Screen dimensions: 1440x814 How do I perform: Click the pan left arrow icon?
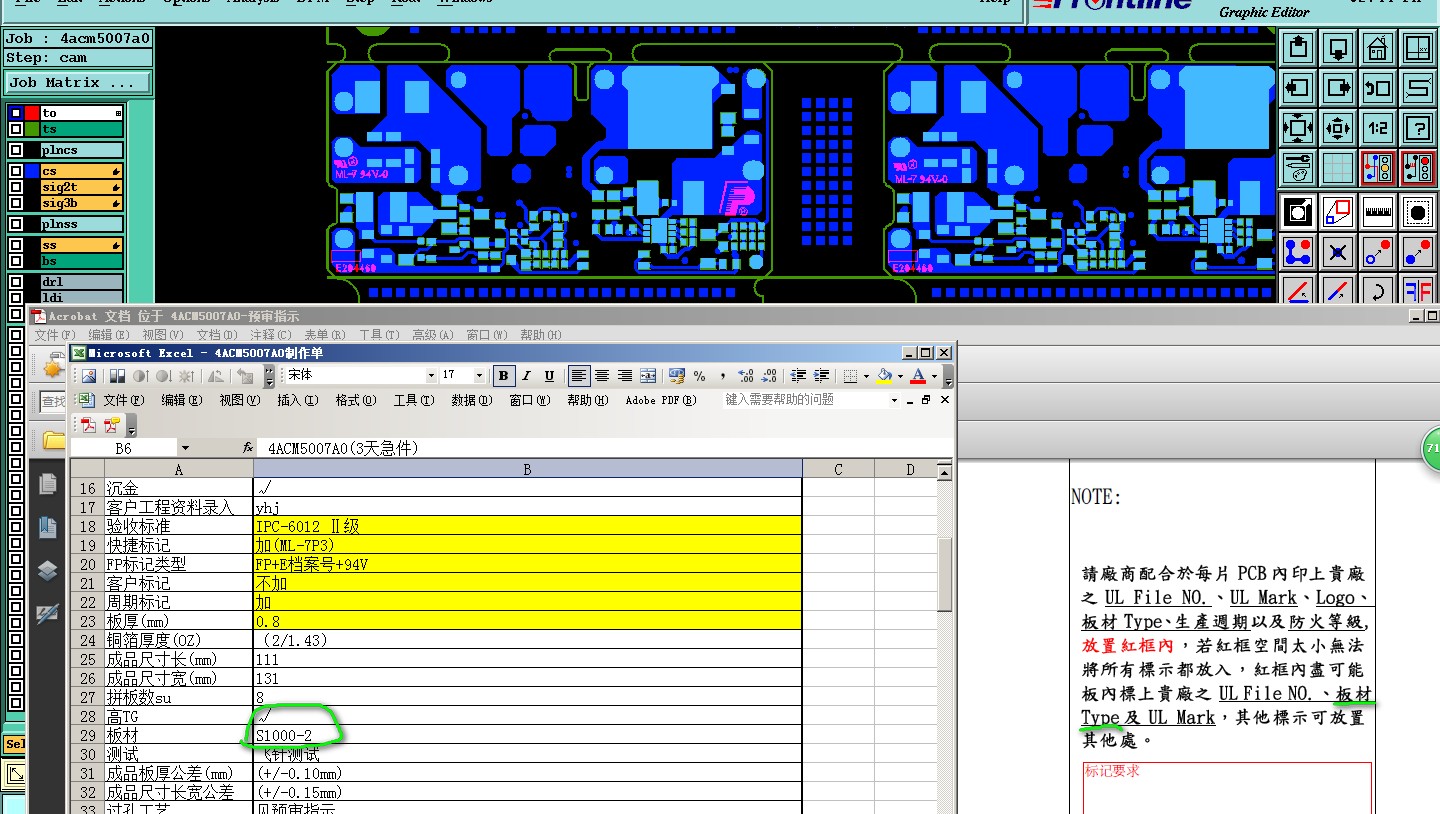click(x=1298, y=87)
